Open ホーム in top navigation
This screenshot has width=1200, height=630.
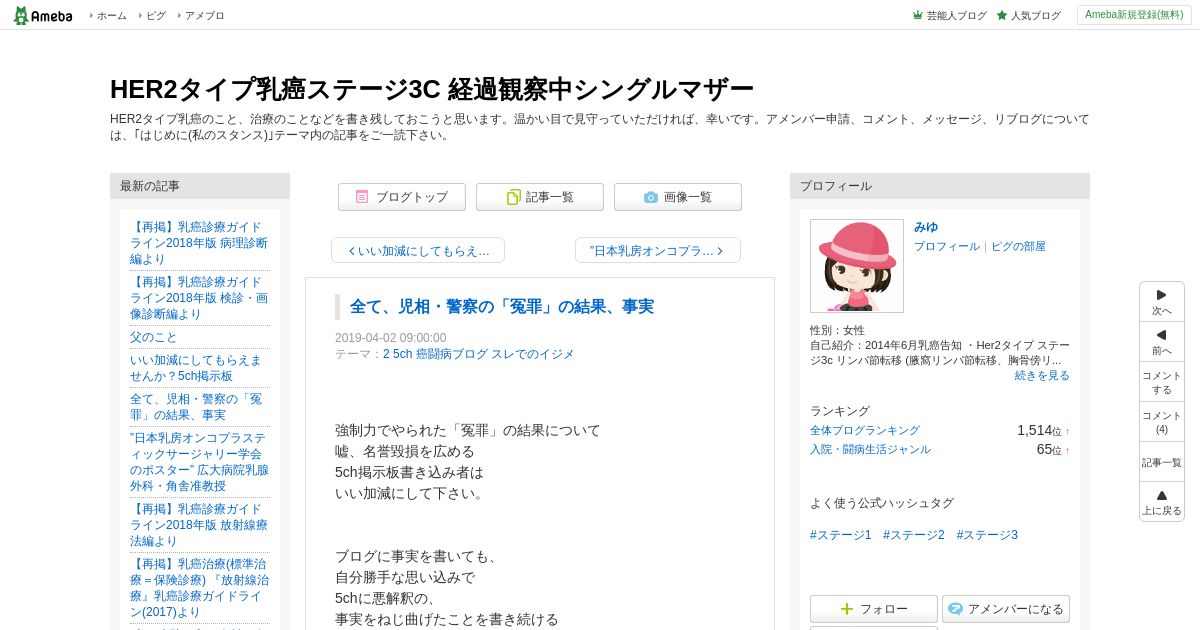111,16
